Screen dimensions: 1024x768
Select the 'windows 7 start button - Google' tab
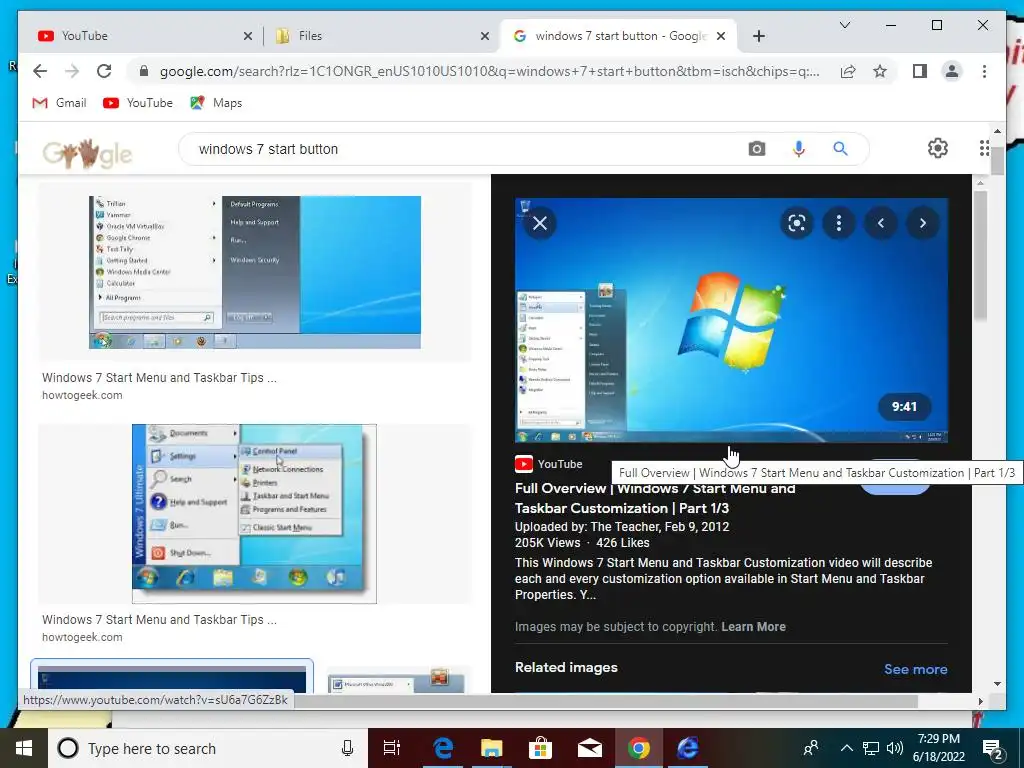point(617,36)
